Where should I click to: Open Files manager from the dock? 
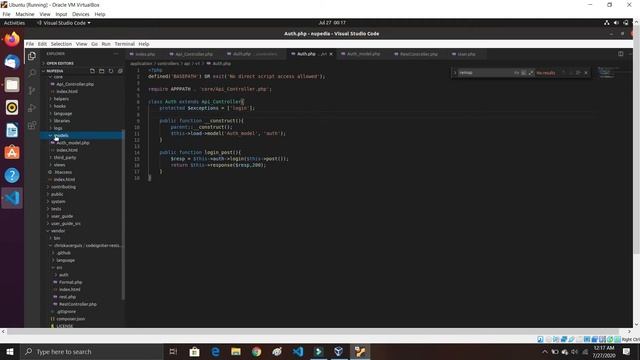point(12,84)
